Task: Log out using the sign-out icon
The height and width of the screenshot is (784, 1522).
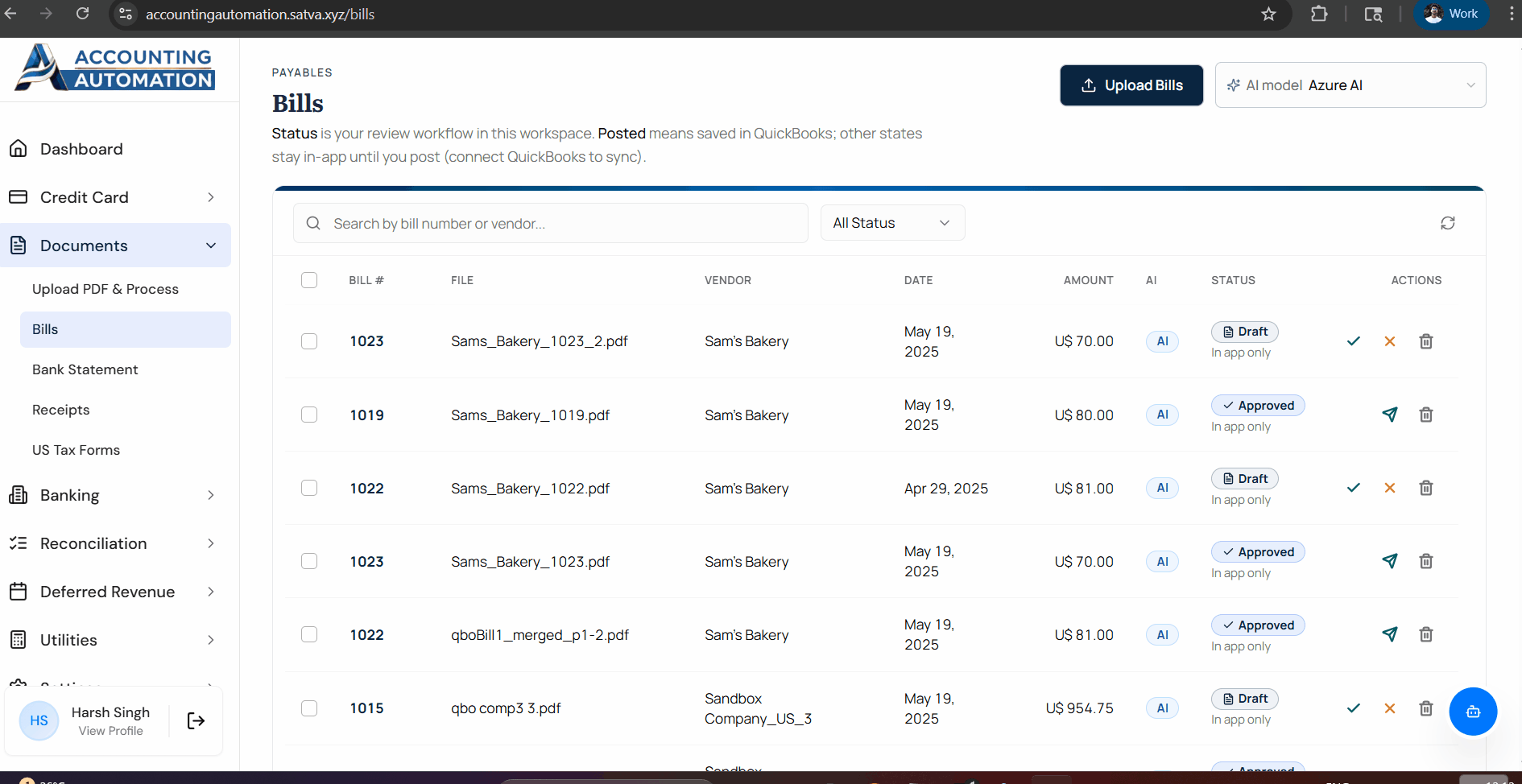Action: coord(196,720)
